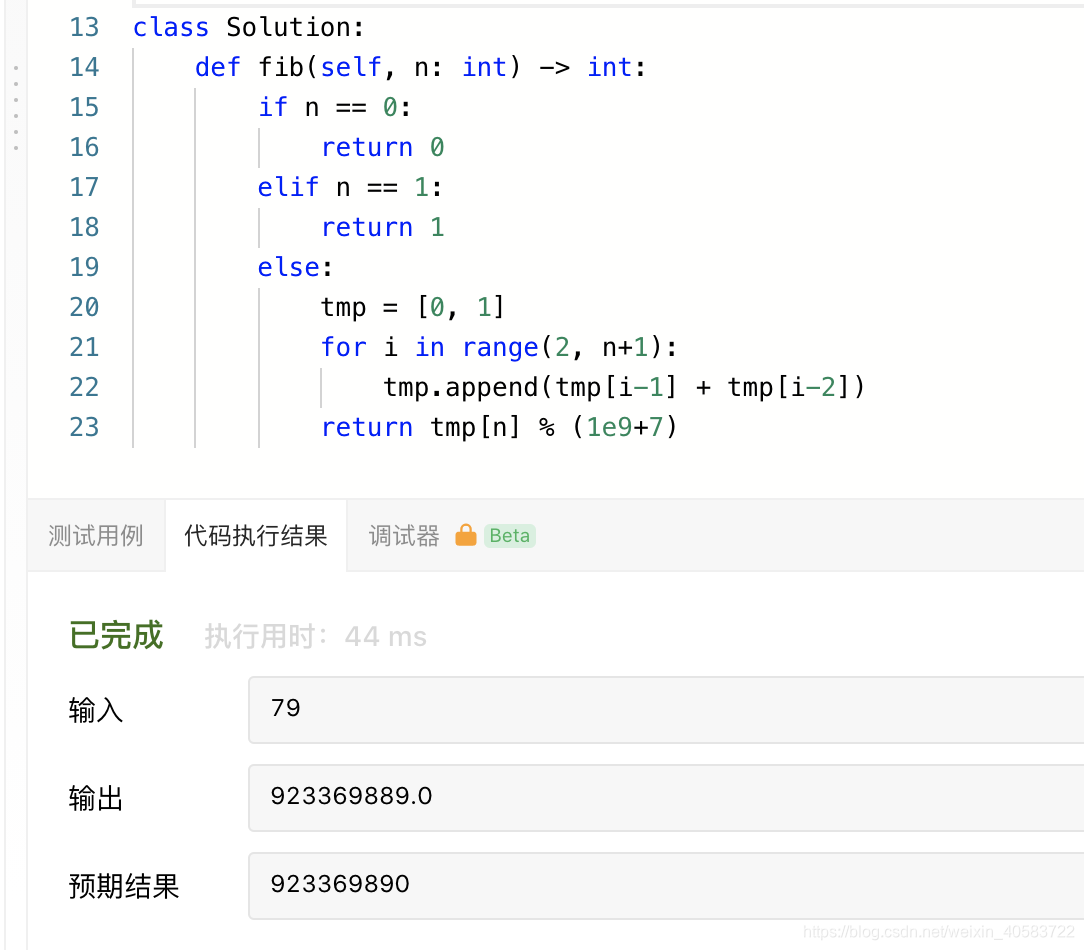Select the 代码执行结果 tab
This screenshot has width=1084, height=950.
tap(256, 535)
